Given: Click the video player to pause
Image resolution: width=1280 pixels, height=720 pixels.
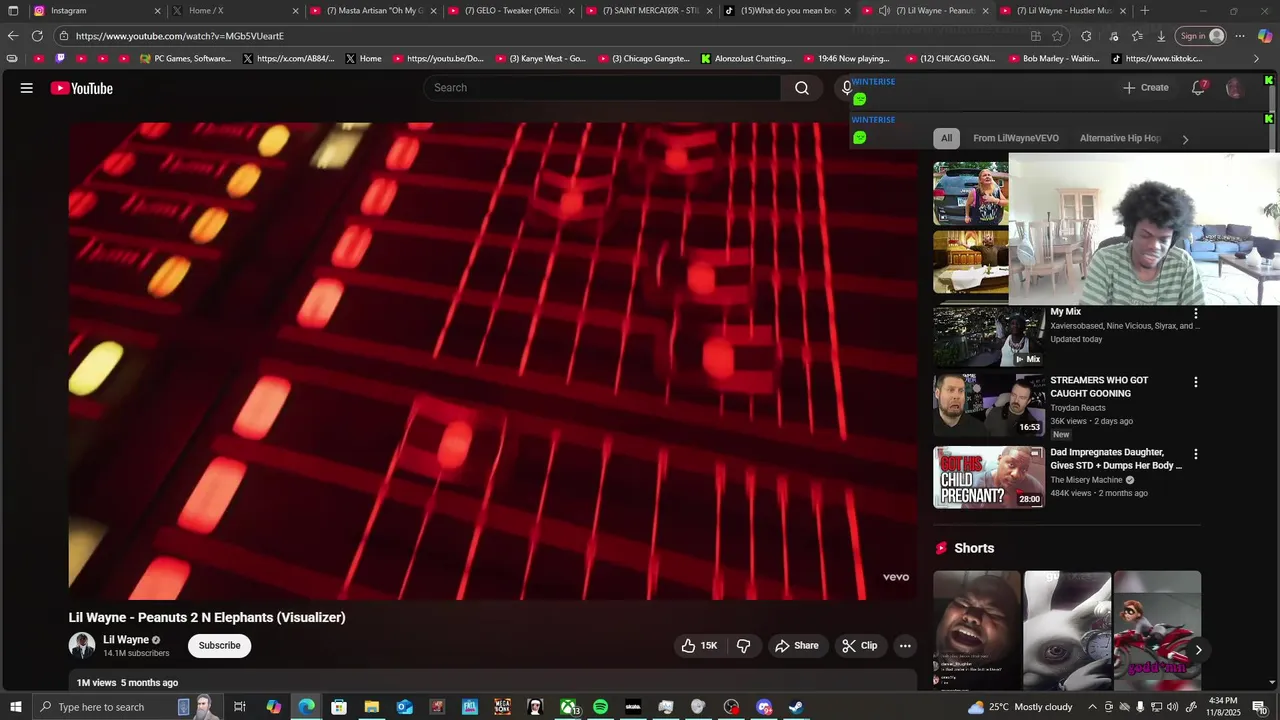Looking at the screenshot, I should point(492,361).
